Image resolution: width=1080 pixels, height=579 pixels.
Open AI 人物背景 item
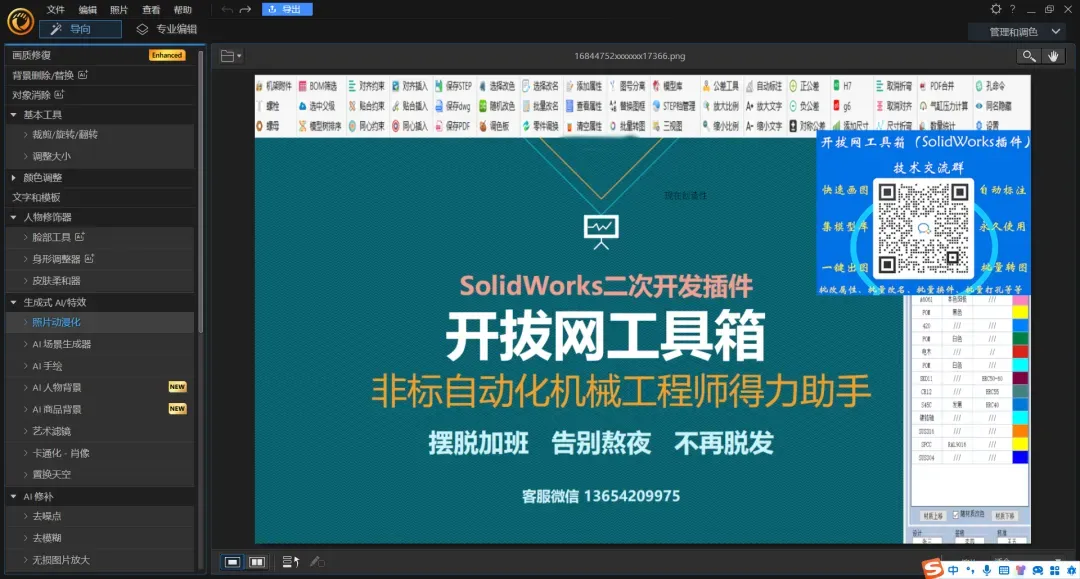click(100, 388)
